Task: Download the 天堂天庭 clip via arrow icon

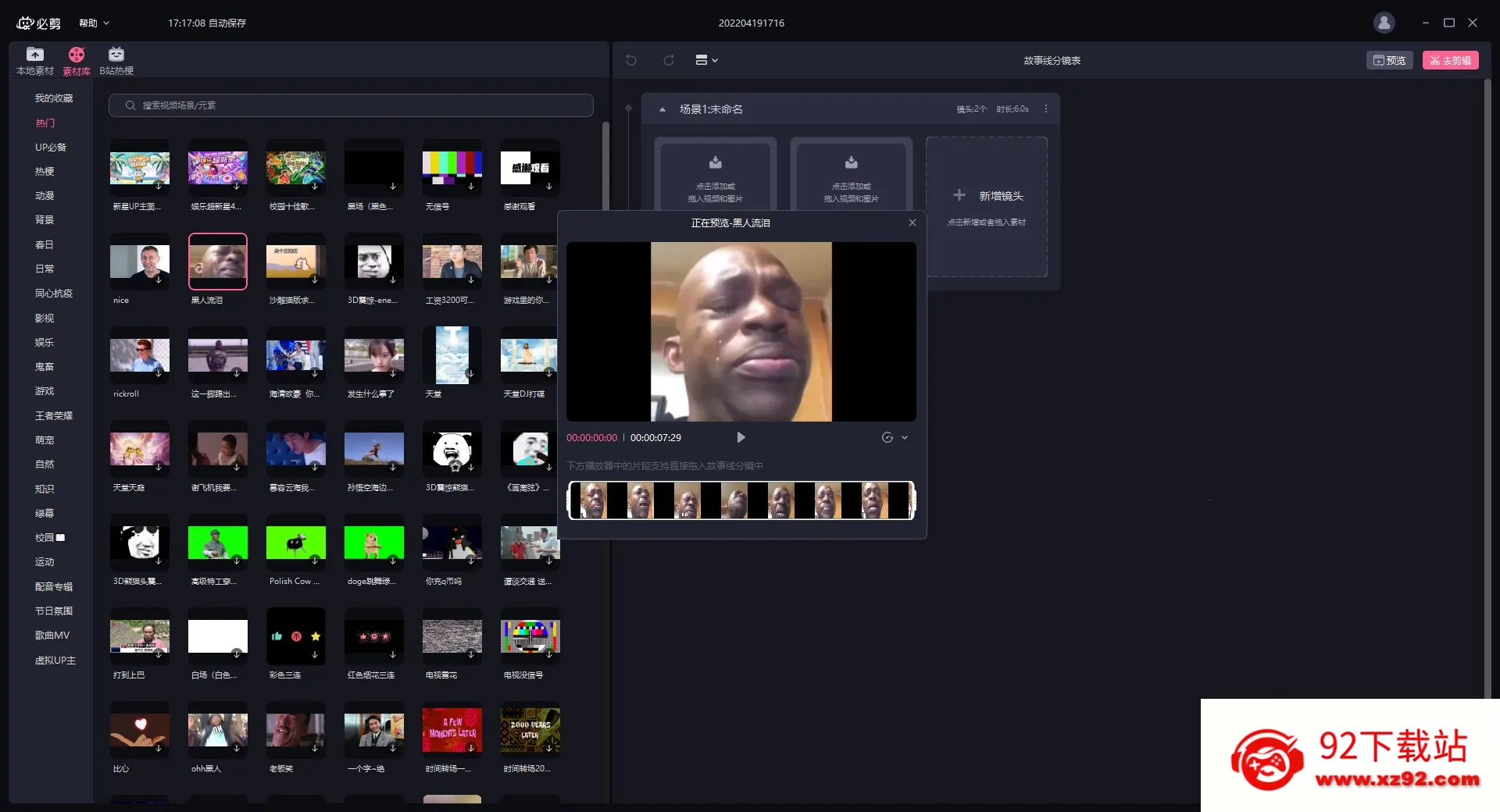Action: [x=159, y=467]
